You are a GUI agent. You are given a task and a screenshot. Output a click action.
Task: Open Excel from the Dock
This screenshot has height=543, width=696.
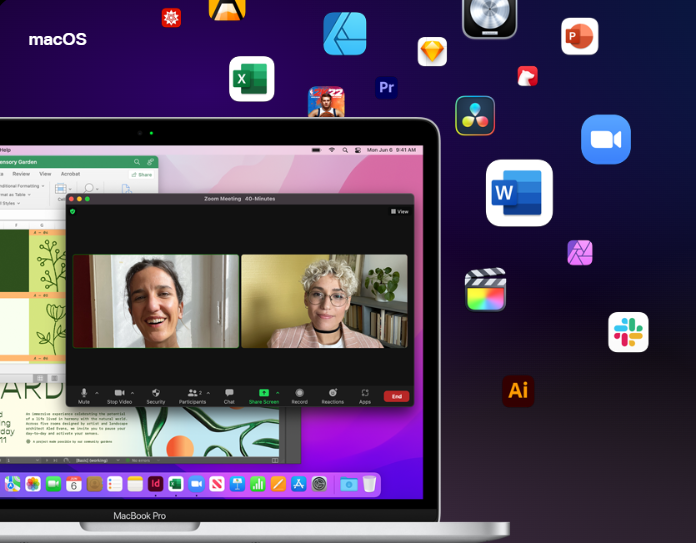pyautogui.click(x=176, y=484)
